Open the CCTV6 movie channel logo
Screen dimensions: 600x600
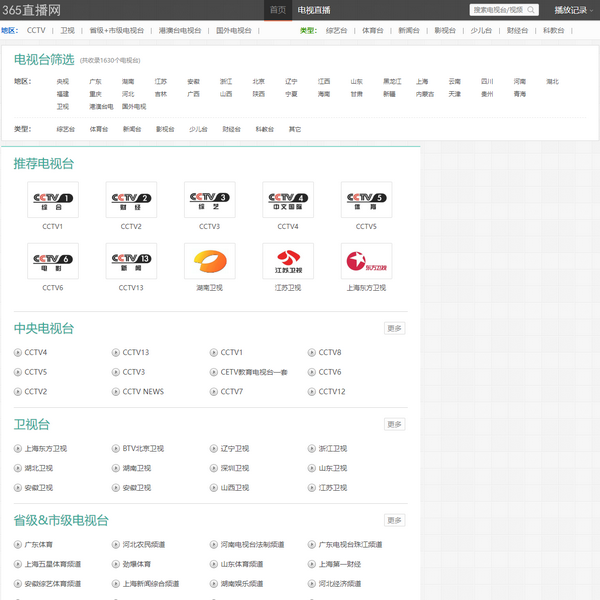53,261
